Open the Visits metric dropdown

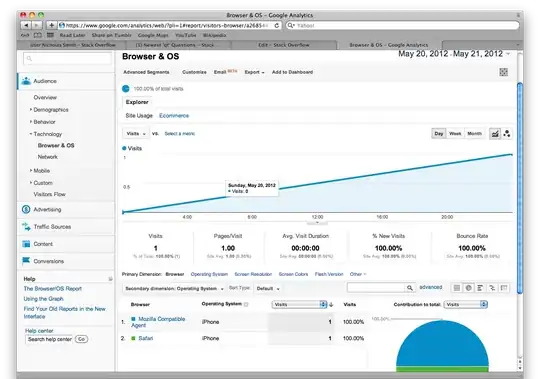[x=136, y=134]
